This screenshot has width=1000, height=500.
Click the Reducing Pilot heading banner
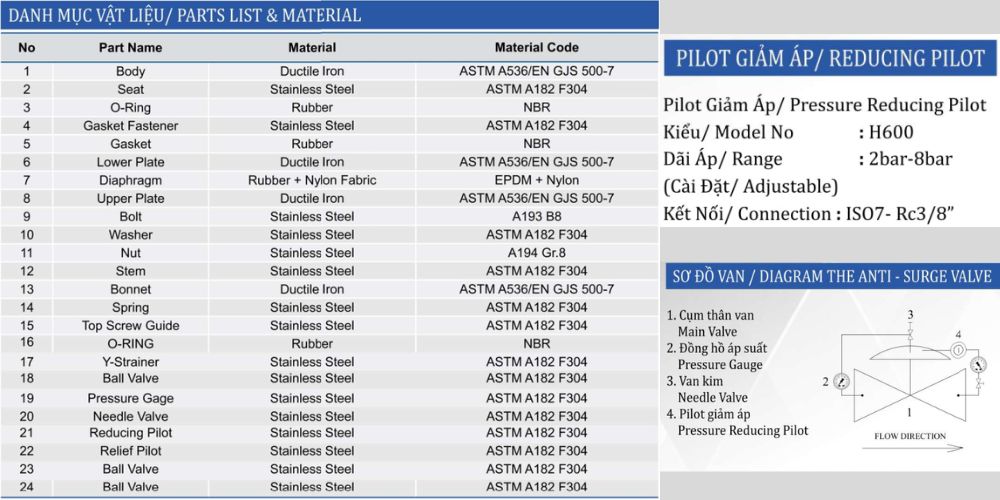tap(830, 58)
